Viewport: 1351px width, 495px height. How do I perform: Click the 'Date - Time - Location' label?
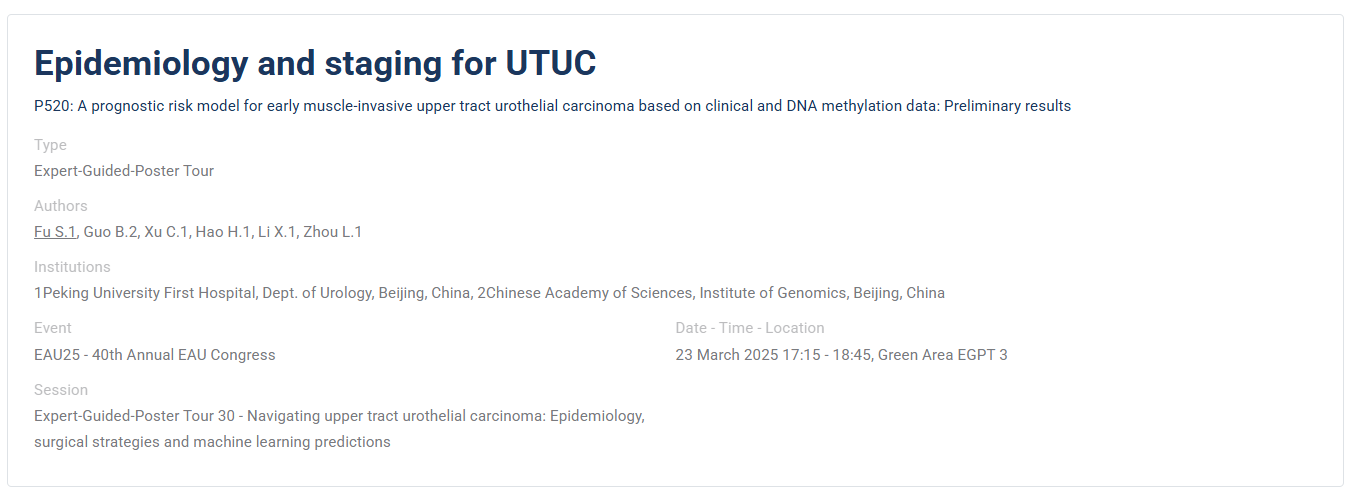(x=750, y=328)
